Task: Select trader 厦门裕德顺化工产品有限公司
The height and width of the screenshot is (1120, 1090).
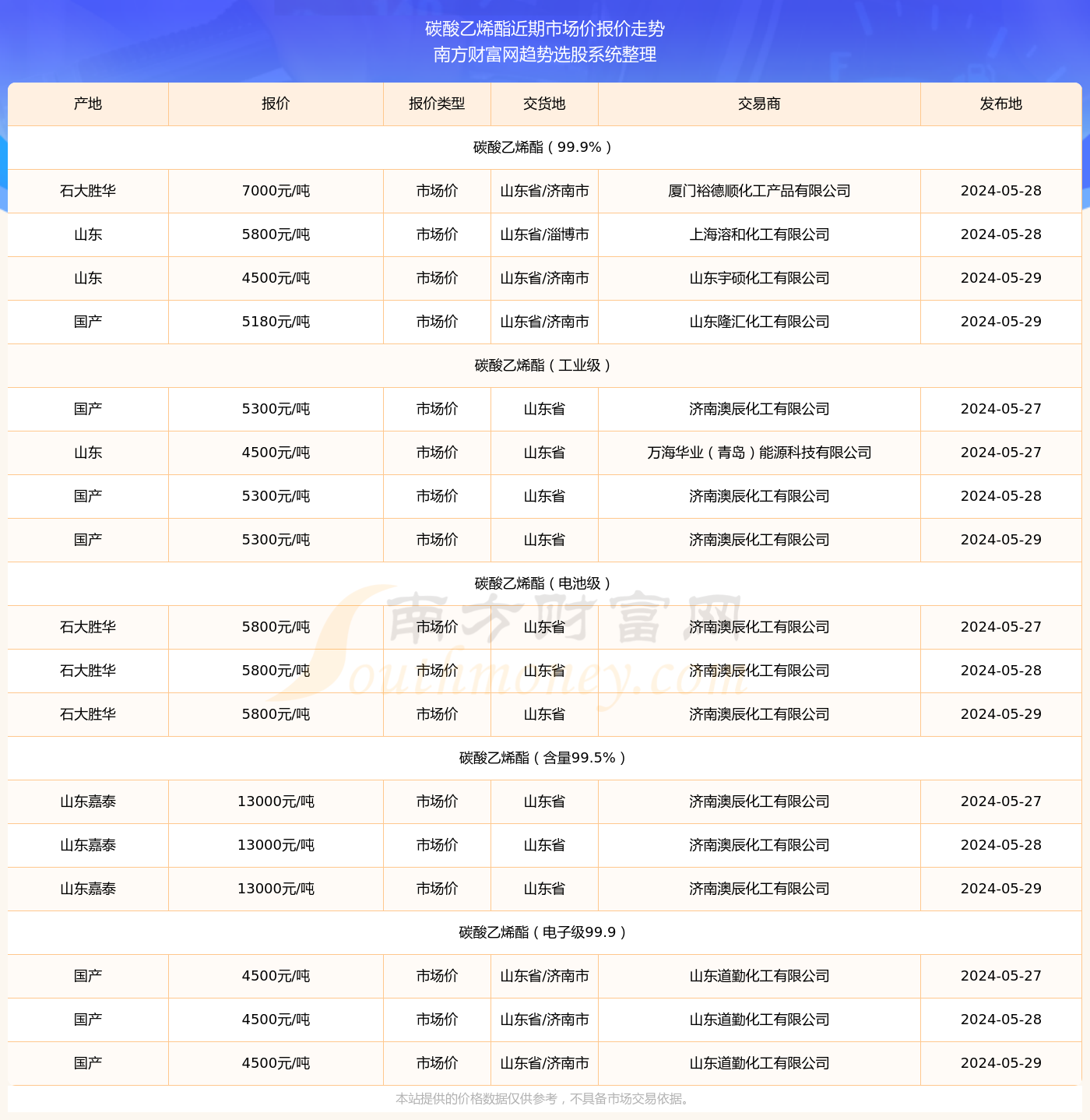Action: tap(759, 191)
